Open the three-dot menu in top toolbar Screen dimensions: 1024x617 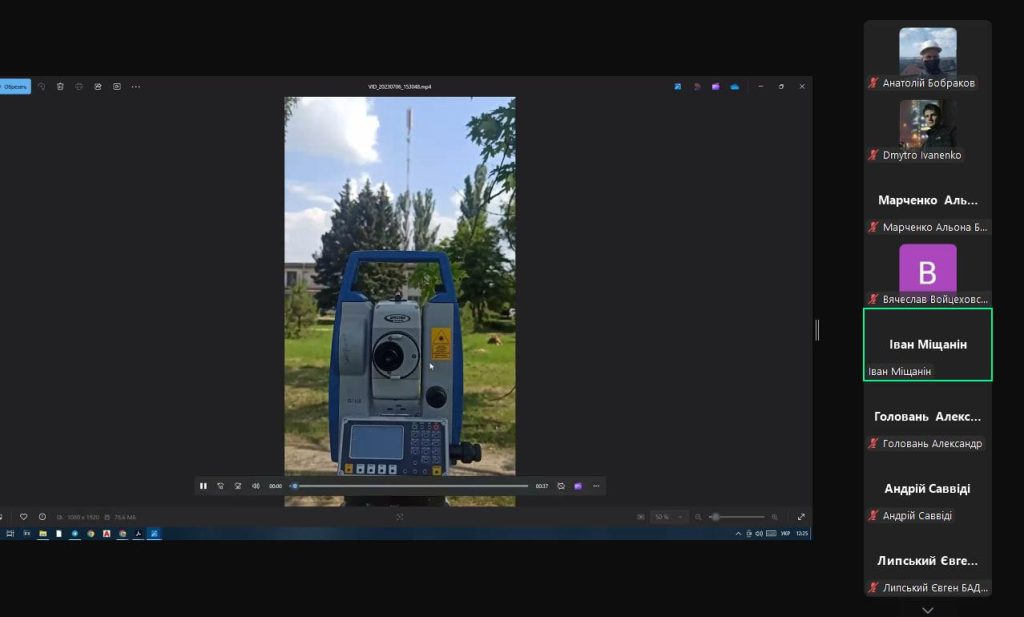tap(136, 87)
